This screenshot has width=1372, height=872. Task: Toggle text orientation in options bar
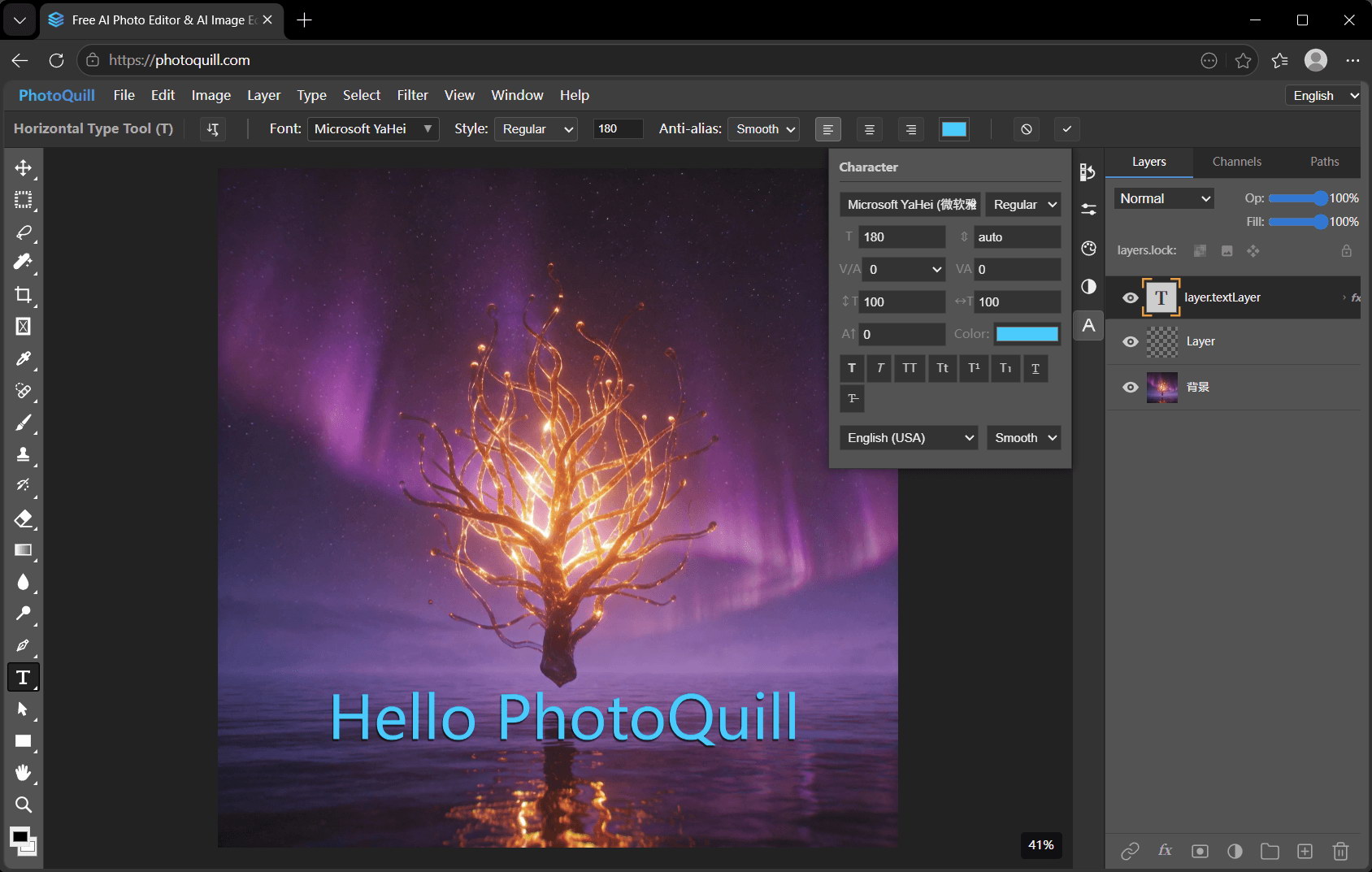point(213,129)
